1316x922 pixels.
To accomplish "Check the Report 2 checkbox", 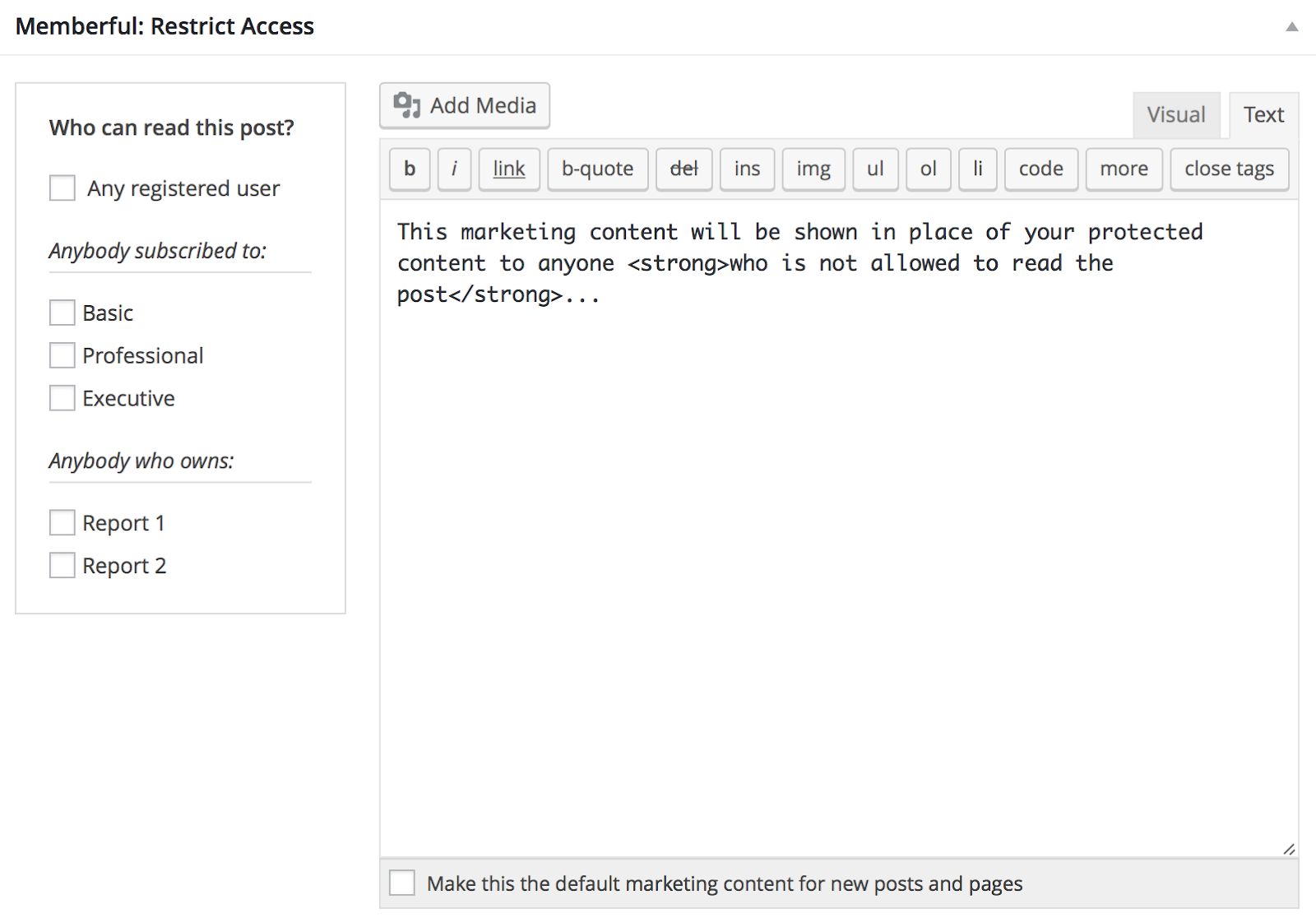I will [x=63, y=565].
